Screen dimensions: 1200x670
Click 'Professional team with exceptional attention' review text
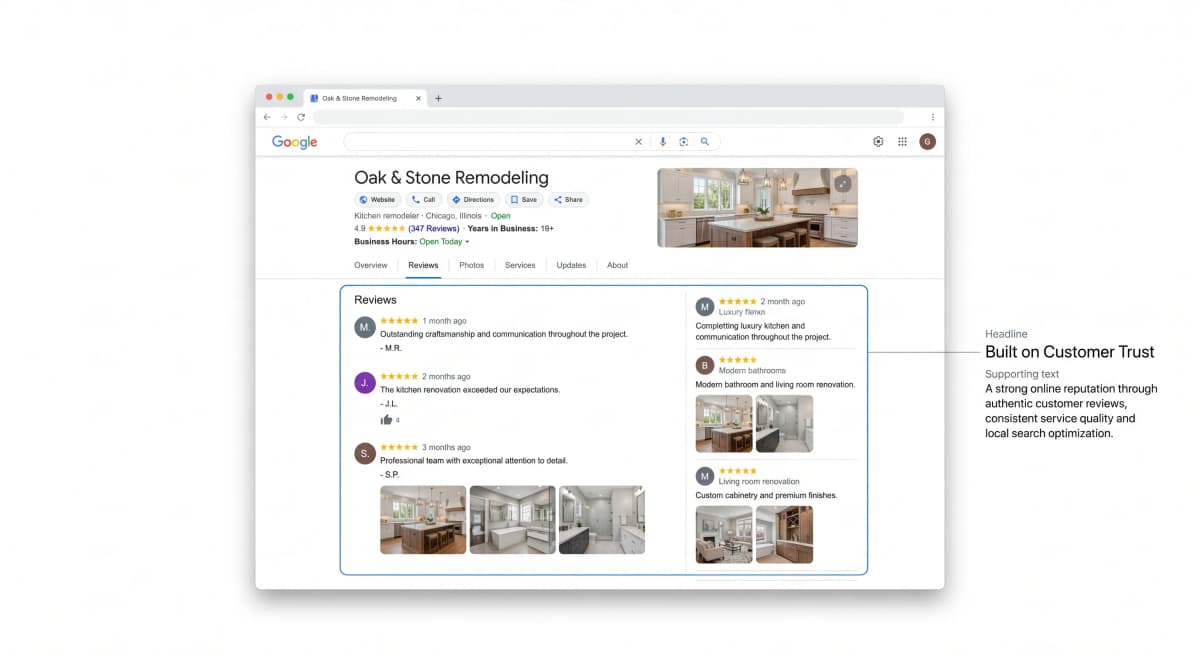[474, 461]
